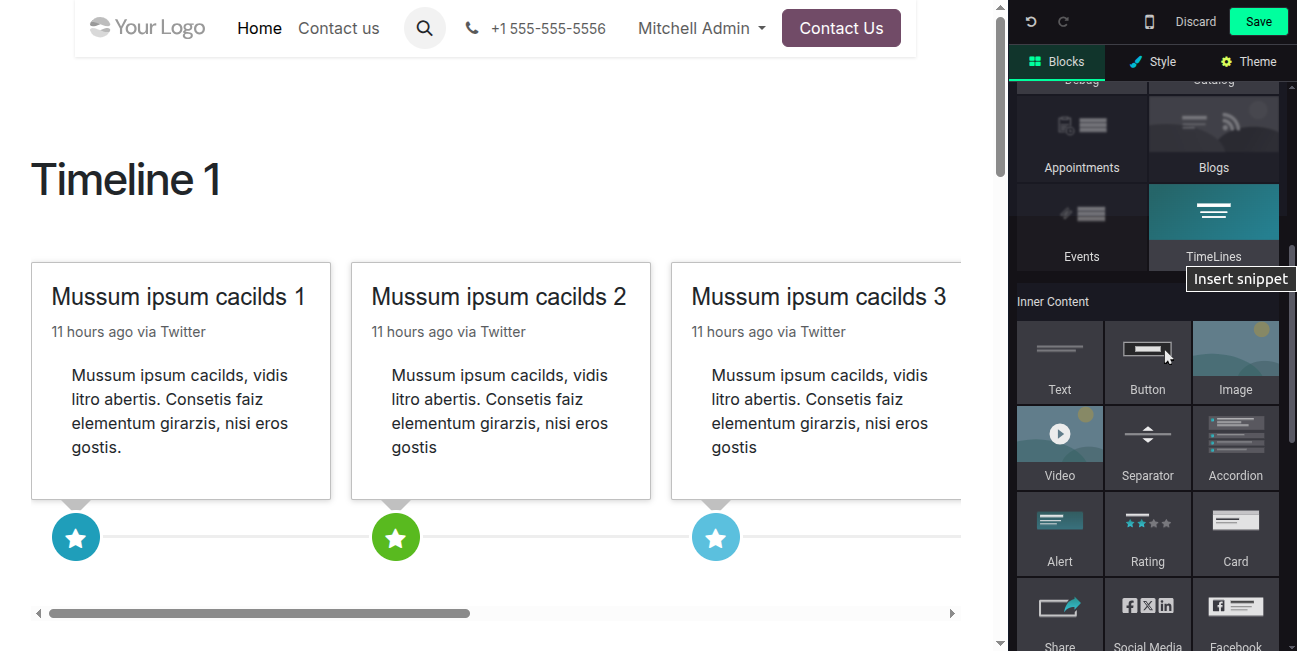This screenshot has width=1297, height=651.
Task: Select the Appointments snippet block
Action: click(x=1082, y=138)
